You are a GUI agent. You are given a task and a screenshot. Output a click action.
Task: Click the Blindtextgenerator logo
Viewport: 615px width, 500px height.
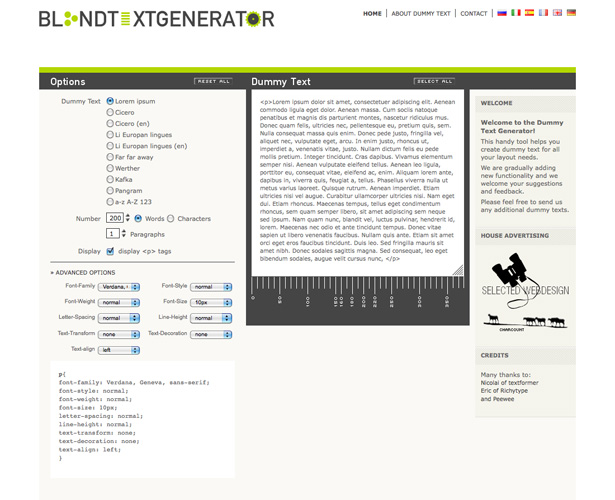coord(156,19)
